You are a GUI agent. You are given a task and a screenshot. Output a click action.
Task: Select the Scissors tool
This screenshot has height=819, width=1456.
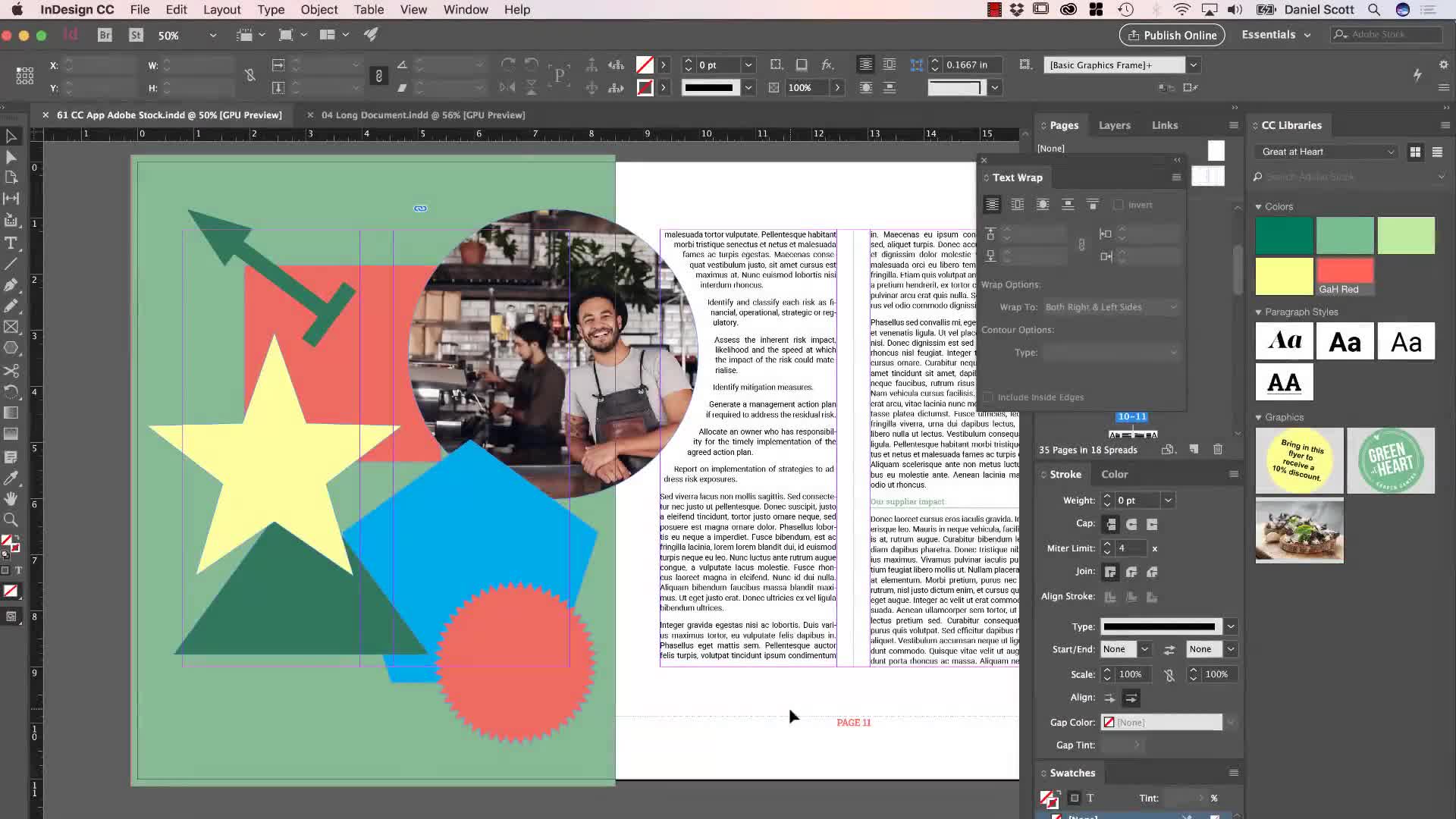(x=11, y=371)
